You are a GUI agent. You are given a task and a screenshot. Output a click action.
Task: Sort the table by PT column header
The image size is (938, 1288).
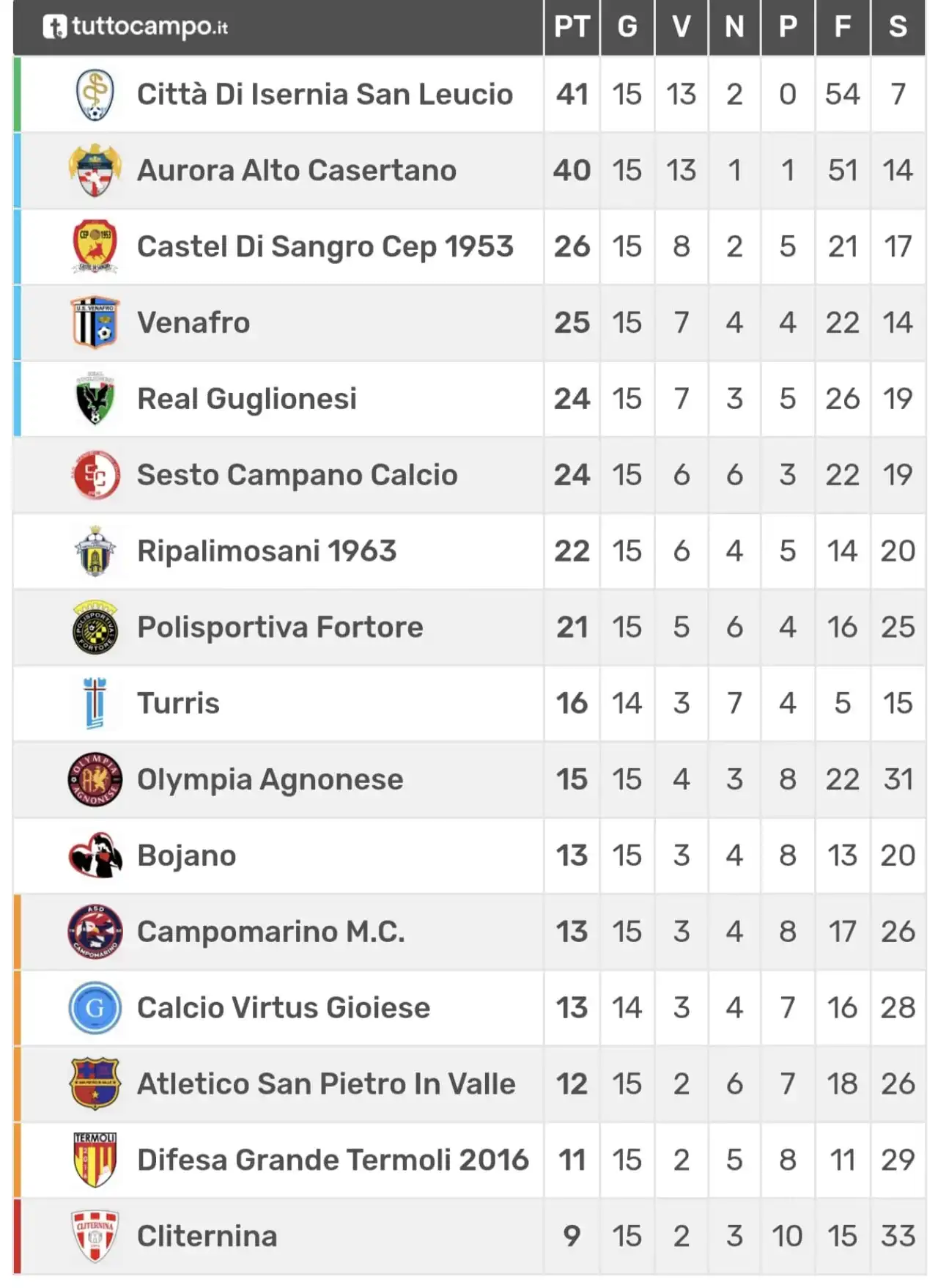(572, 27)
